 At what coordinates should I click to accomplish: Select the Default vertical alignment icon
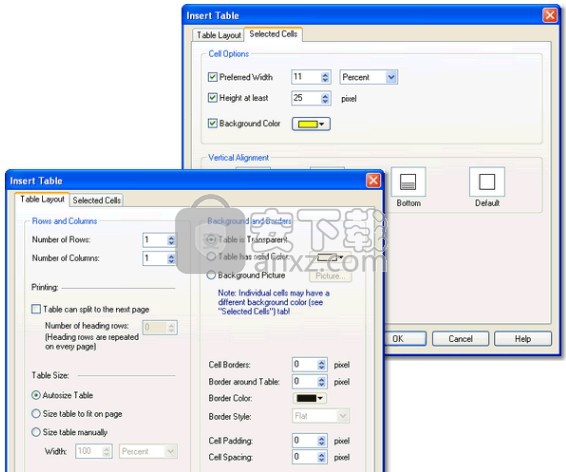click(x=487, y=182)
